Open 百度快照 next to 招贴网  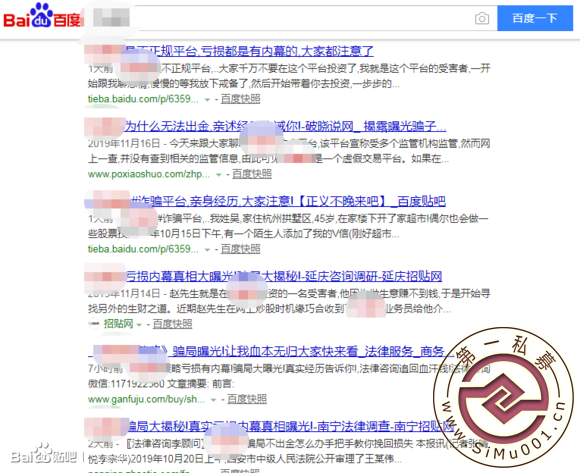pyautogui.click(x=172, y=324)
